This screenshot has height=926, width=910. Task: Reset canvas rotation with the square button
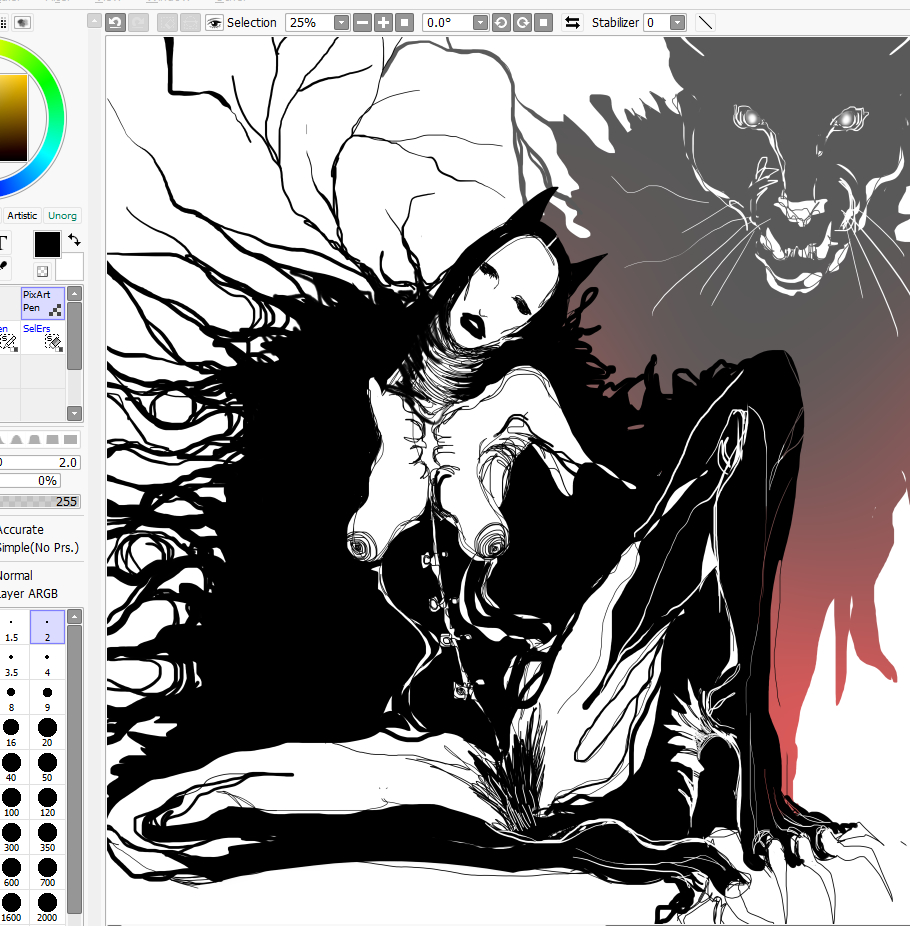coord(542,22)
